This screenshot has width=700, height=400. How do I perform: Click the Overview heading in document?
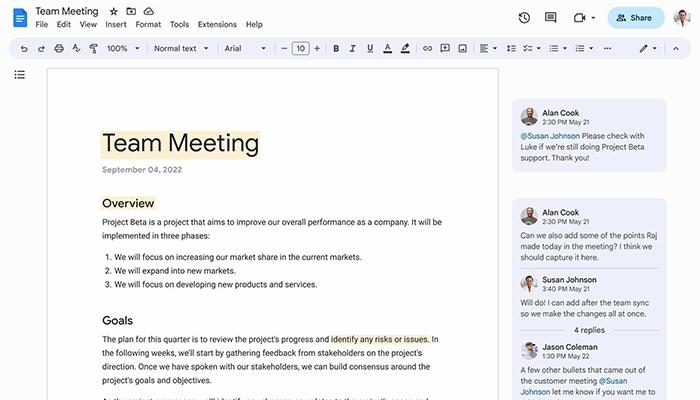128,203
